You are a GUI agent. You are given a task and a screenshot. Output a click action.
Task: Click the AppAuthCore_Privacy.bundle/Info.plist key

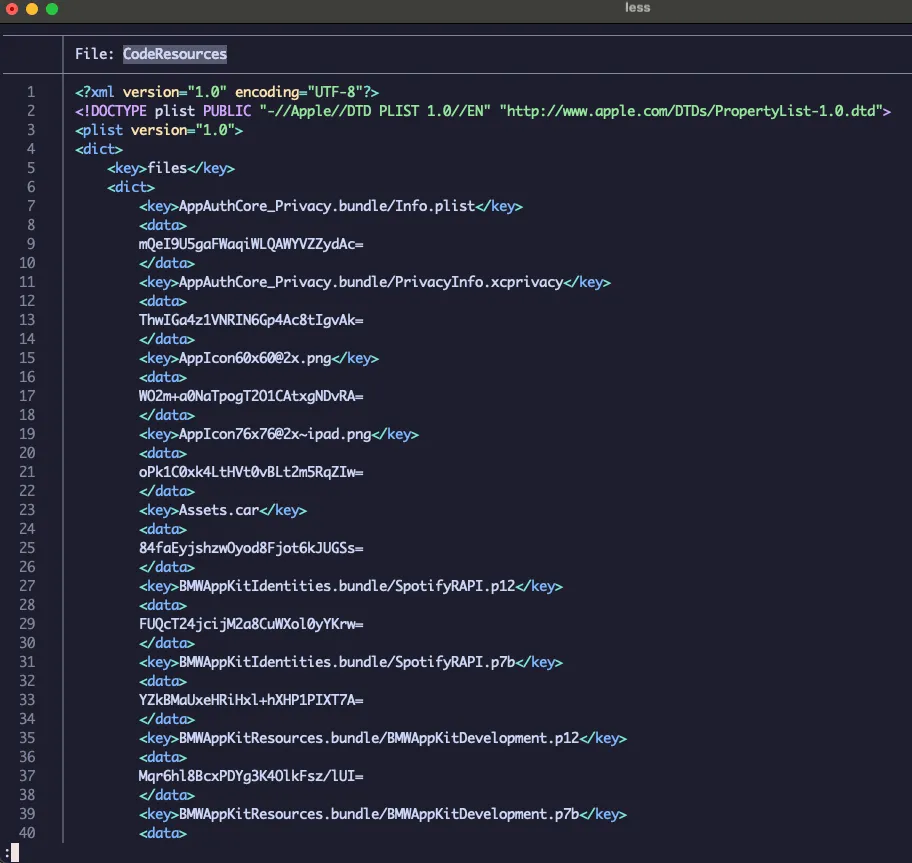point(330,206)
